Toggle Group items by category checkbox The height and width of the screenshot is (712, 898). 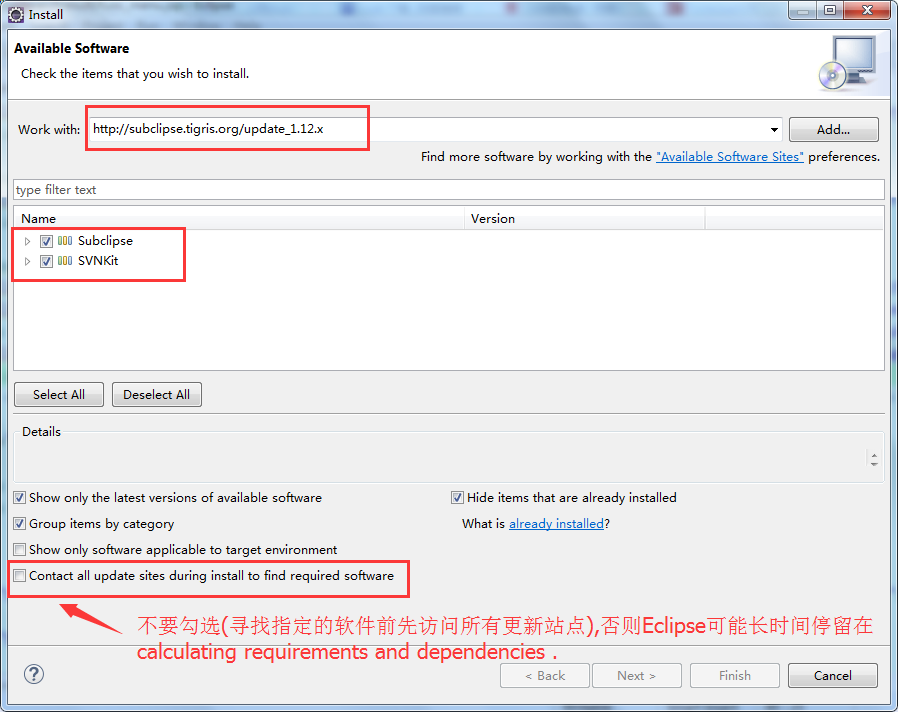pos(19,524)
